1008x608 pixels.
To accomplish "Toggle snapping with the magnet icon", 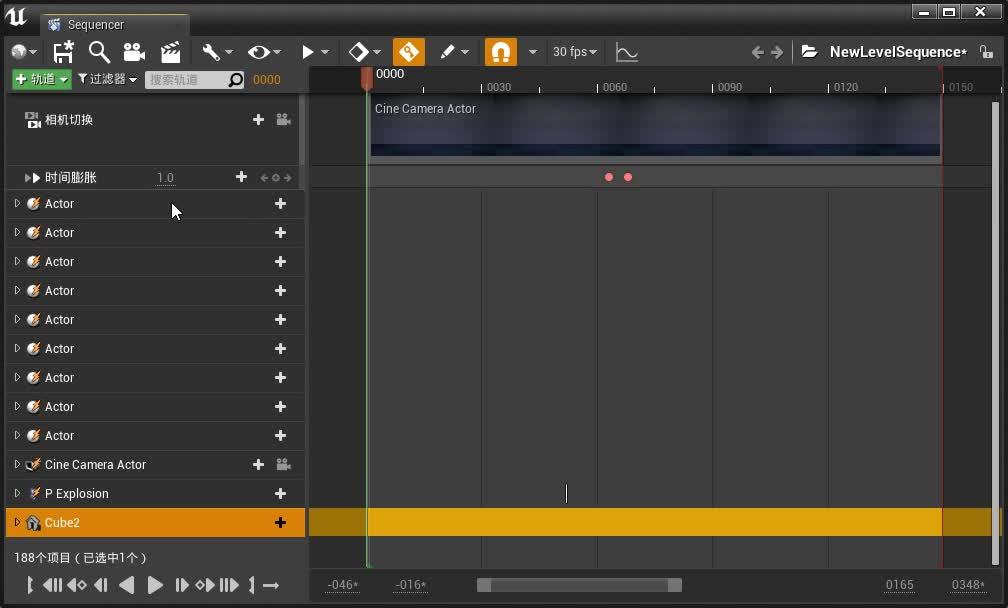I will tap(500, 51).
